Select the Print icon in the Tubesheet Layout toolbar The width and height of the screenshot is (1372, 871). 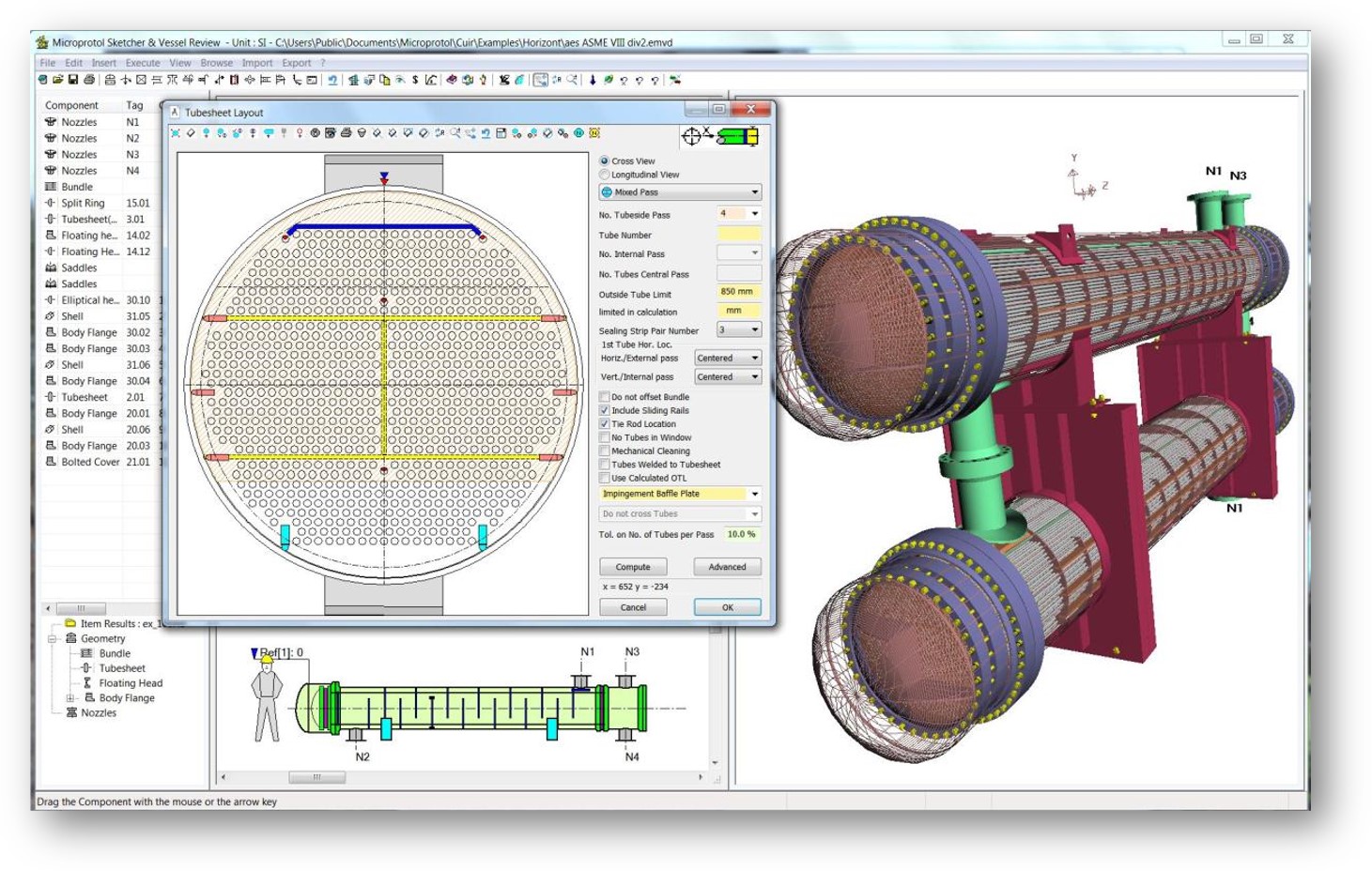click(344, 135)
